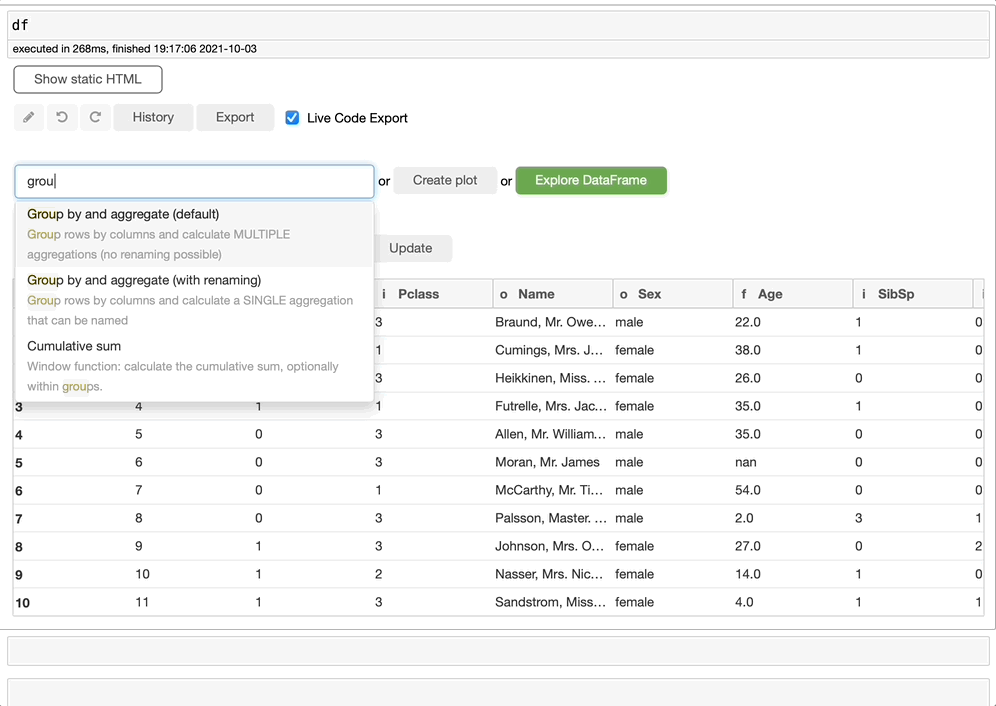This screenshot has width=996, height=706.
Task: Click the Sex column header
Action: (649, 294)
